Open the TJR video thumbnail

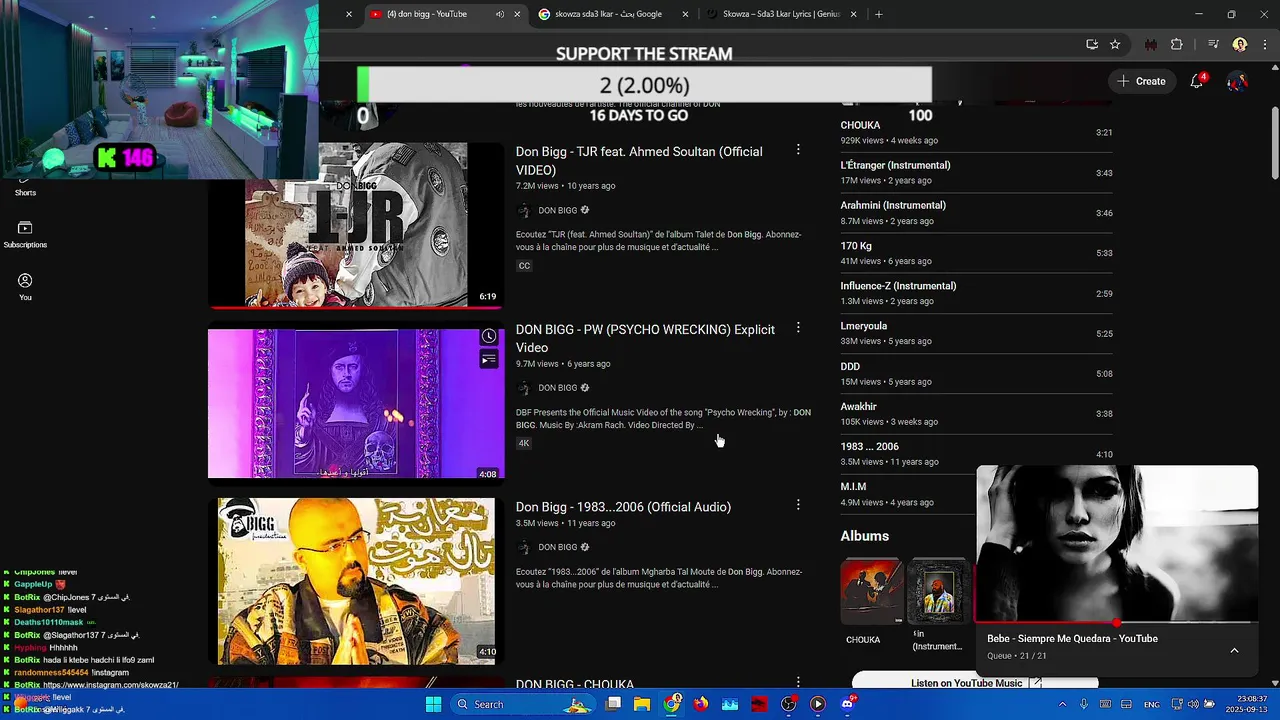pyautogui.click(x=356, y=224)
